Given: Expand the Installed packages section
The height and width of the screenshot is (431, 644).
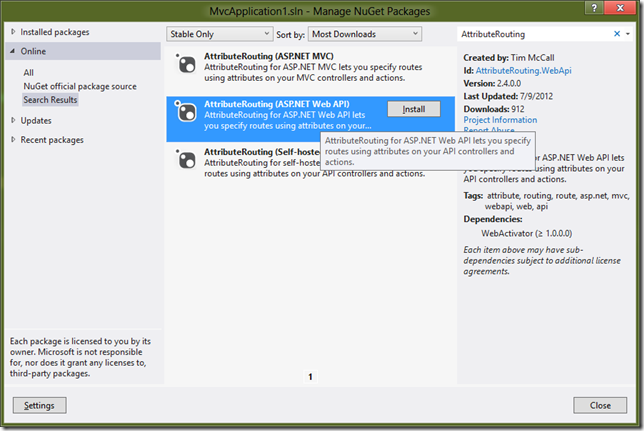Looking at the screenshot, I should (13, 32).
